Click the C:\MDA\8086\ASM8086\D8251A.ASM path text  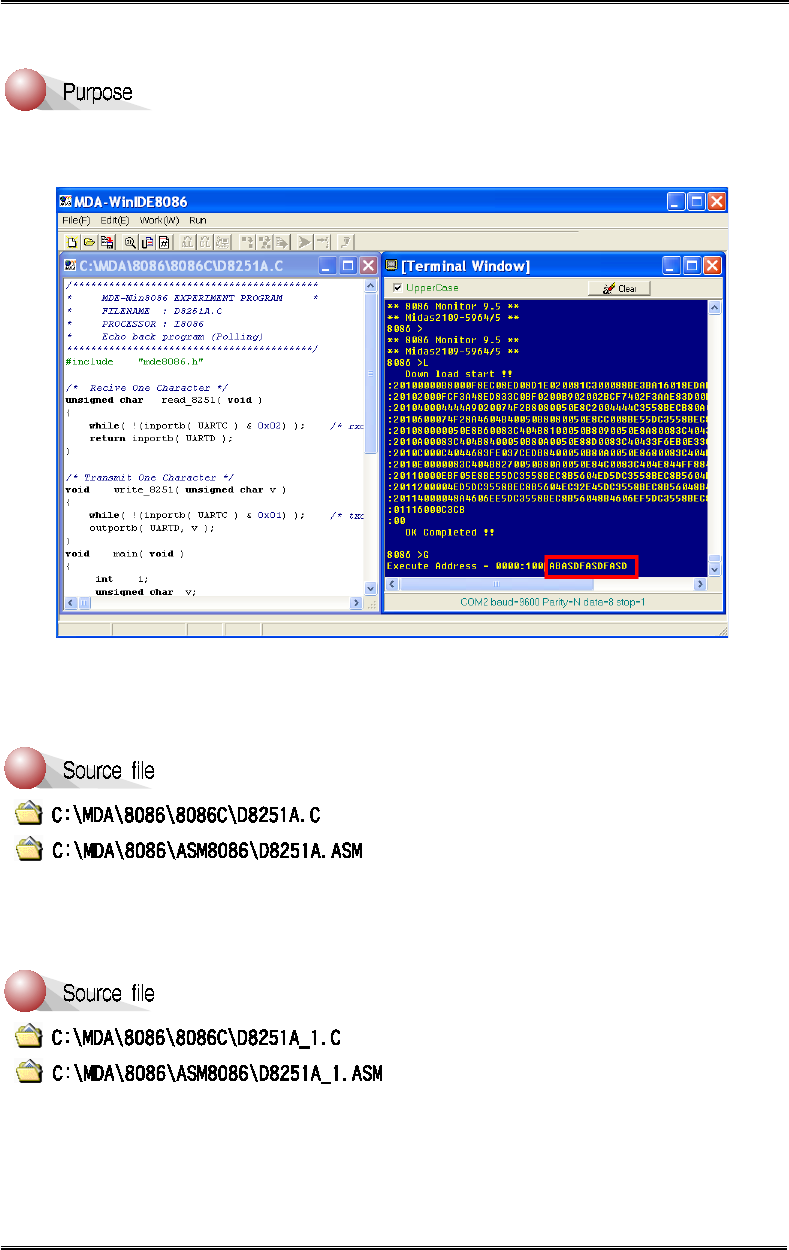[x=207, y=851]
